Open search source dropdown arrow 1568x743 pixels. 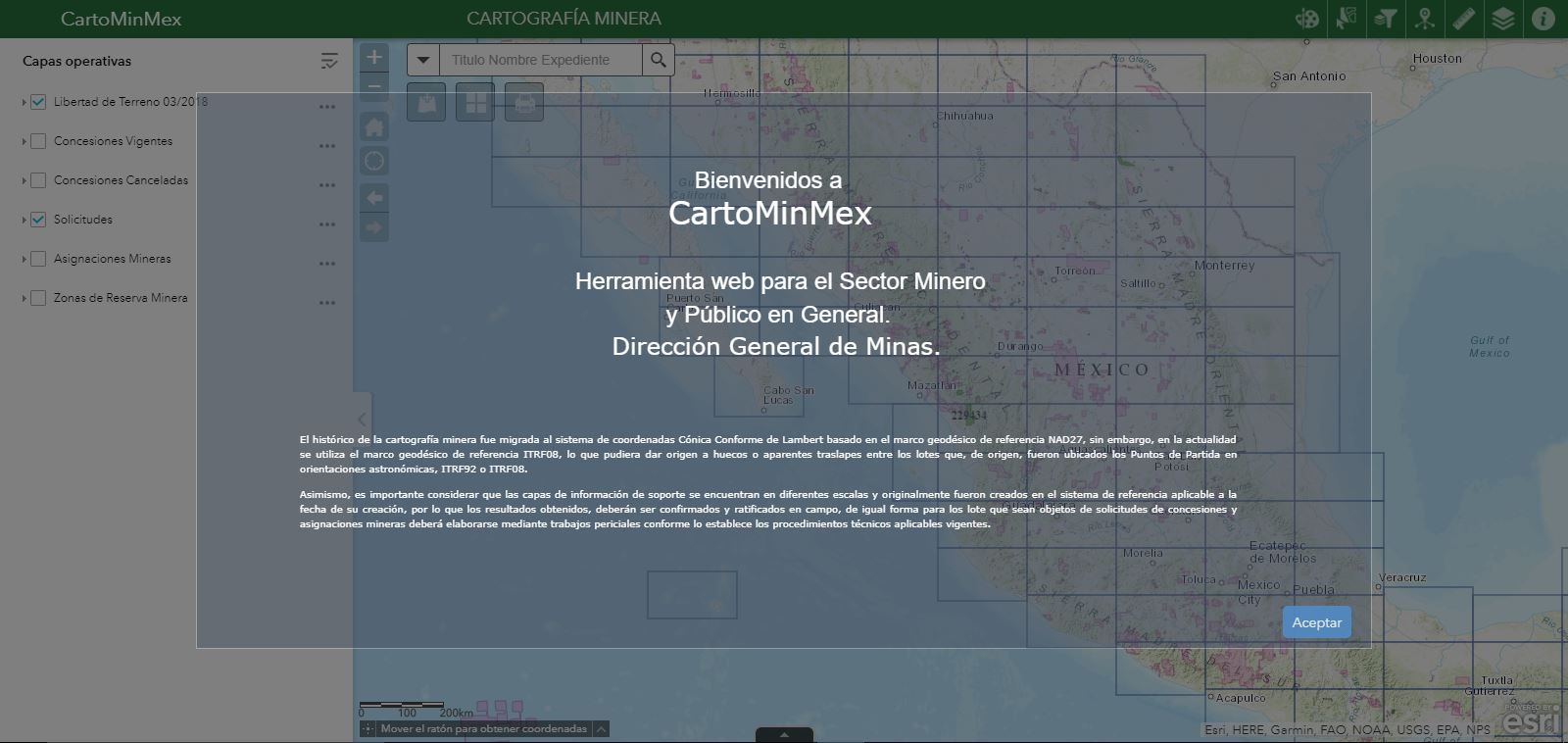[x=423, y=60]
